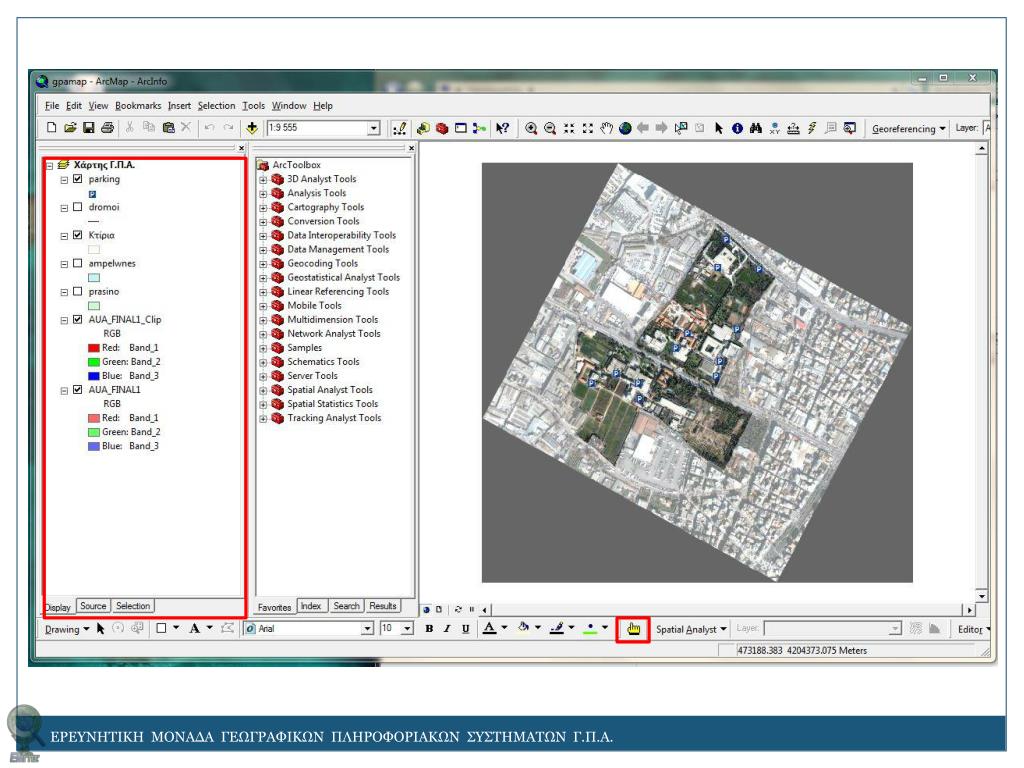This screenshot has width=1024, height=768.
Task: Click the Red band swatch of AUA_FINAL1_Clip
Action: point(93,348)
